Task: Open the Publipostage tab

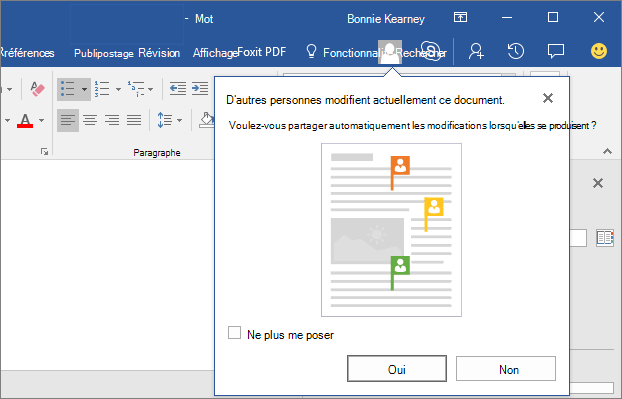Action: 104,53
